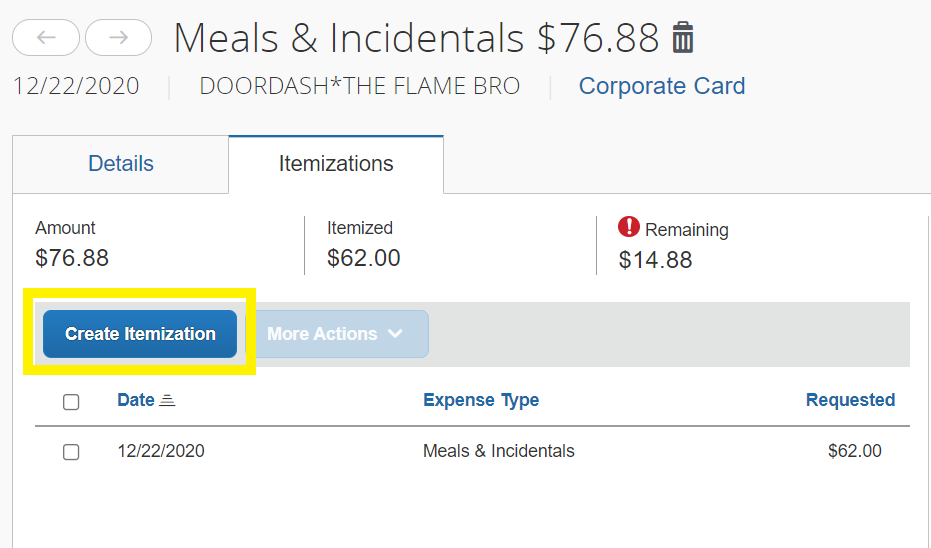Click the $14.88 Remaining amount
The width and height of the screenshot is (931, 548).
pos(655,260)
